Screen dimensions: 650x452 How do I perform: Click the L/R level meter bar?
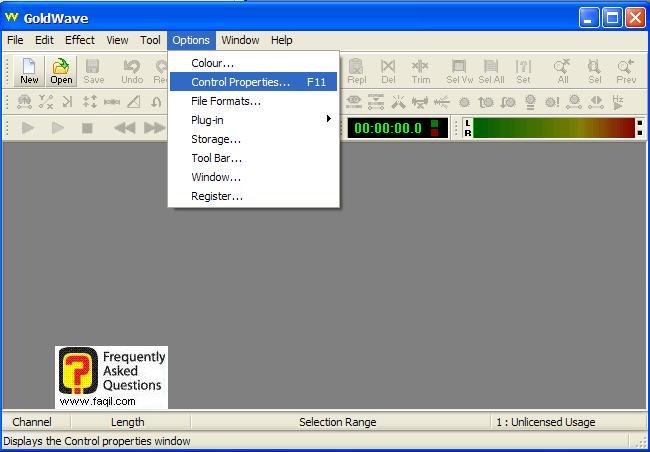[x=553, y=128]
